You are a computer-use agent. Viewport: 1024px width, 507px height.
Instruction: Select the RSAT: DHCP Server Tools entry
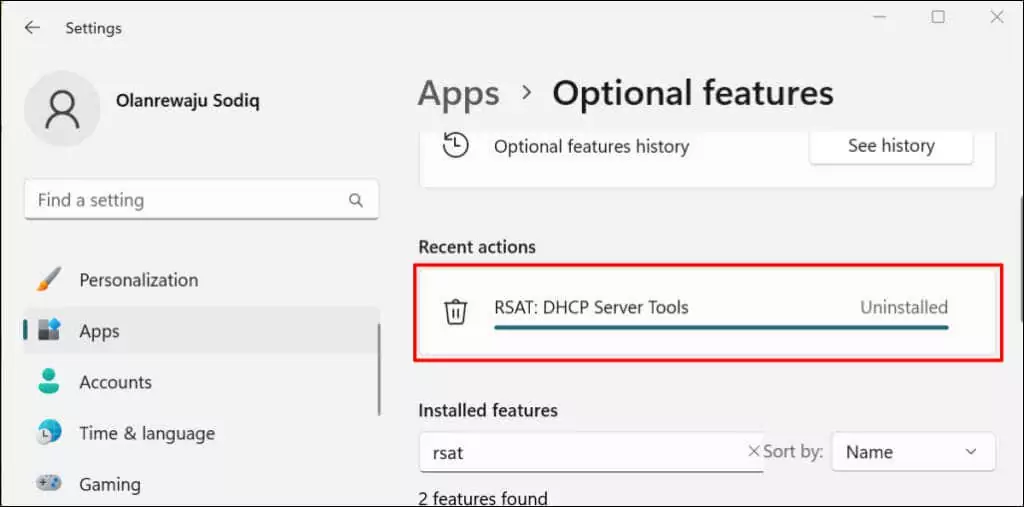[591, 307]
